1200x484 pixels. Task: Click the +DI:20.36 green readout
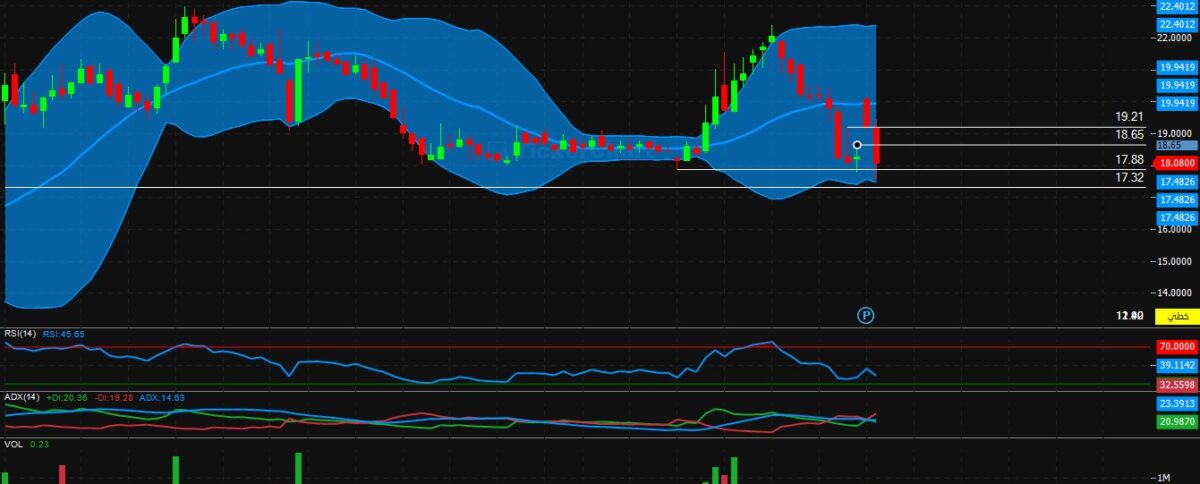click(67, 397)
